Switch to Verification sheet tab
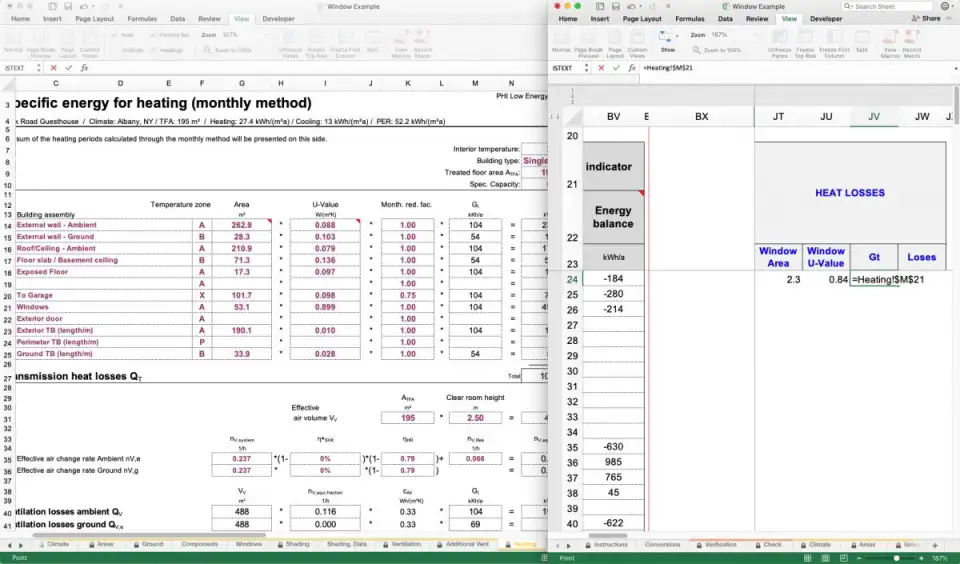The height and width of the screenshot is (564, 960). pos(720,545)
